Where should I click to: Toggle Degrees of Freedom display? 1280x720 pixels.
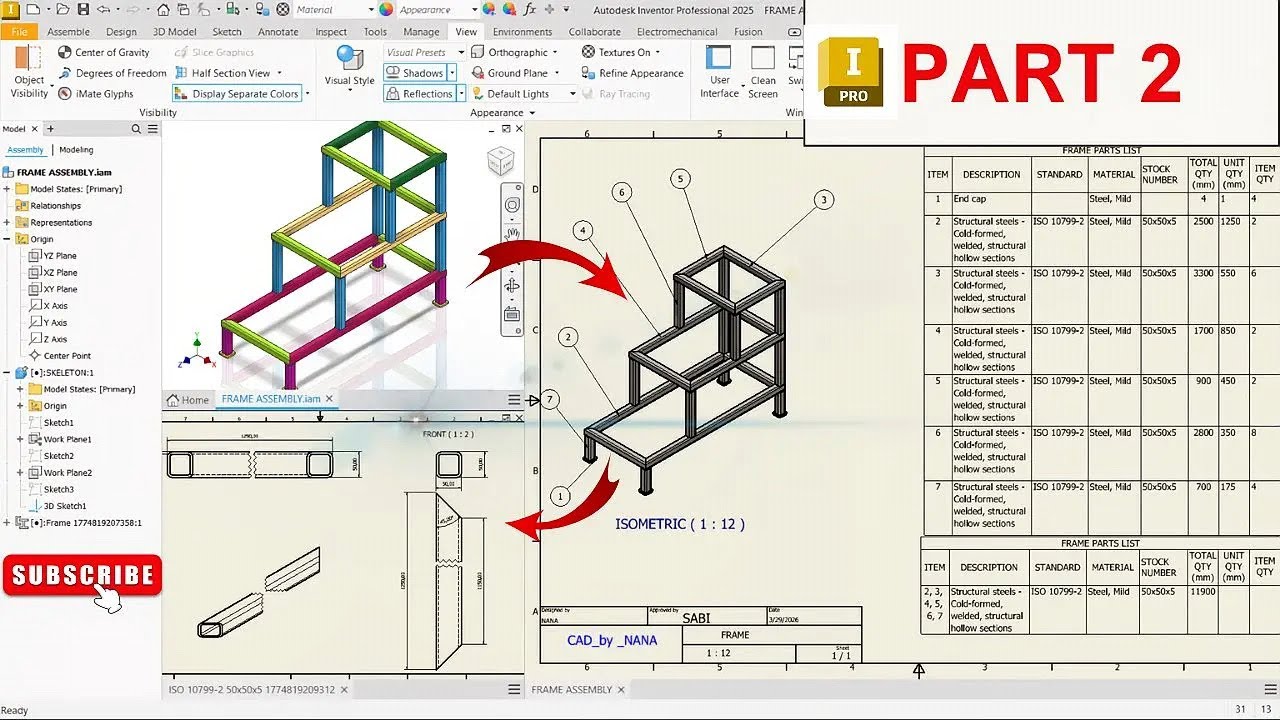click(x=112, y=73)
